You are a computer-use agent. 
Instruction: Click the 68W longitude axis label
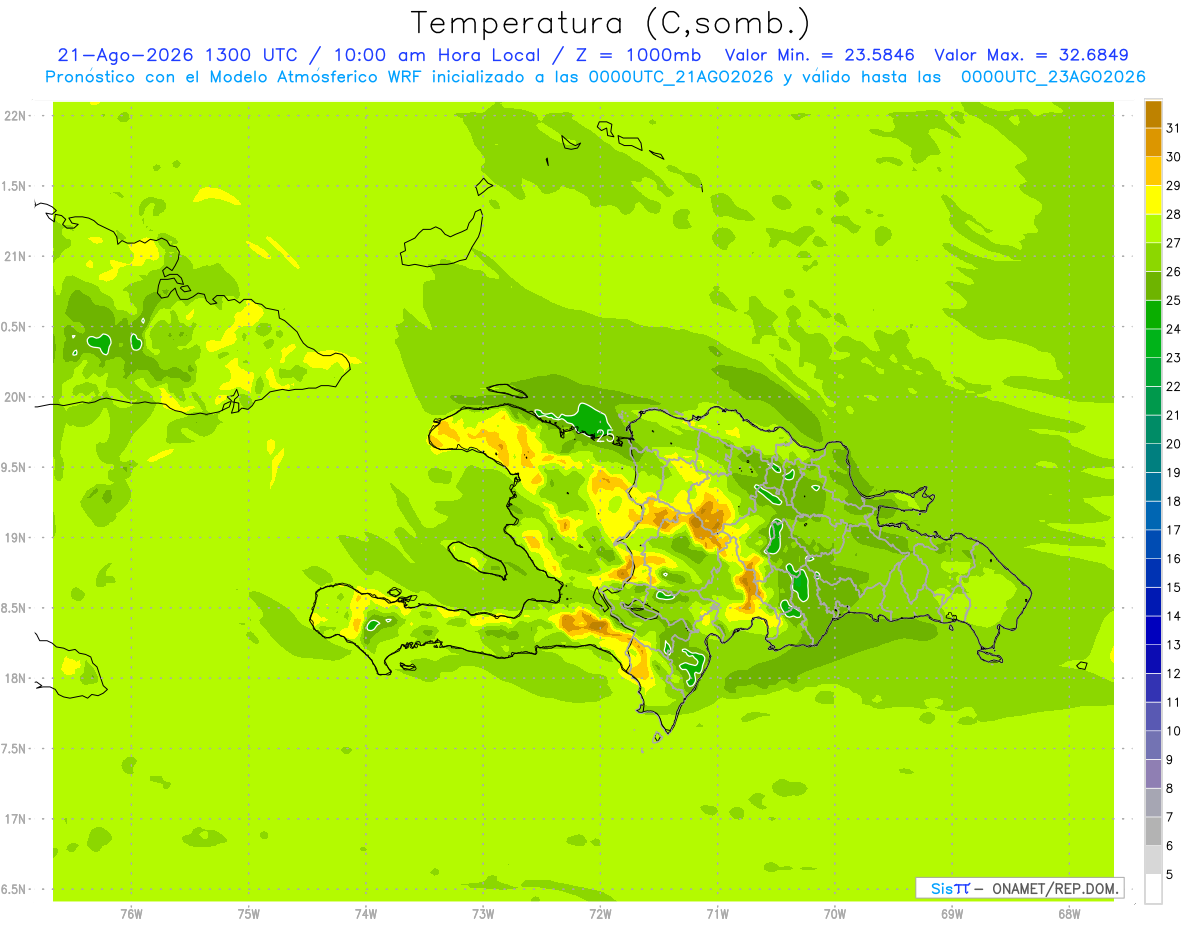tap(1069, 913)
